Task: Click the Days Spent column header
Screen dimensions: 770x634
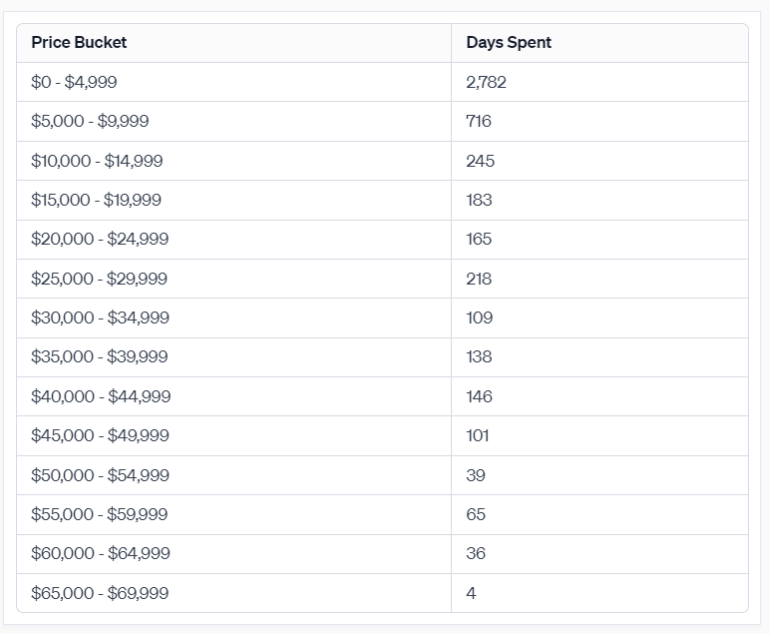Action: click(508, 43)
